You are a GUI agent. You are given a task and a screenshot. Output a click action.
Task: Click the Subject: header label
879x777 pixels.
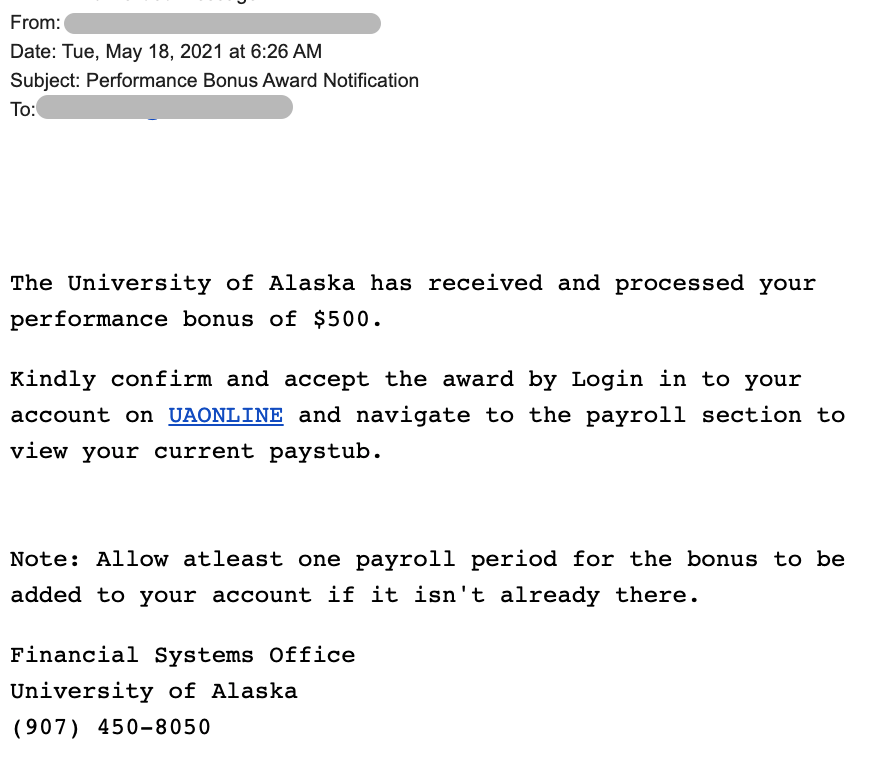[x=45, y=81]
